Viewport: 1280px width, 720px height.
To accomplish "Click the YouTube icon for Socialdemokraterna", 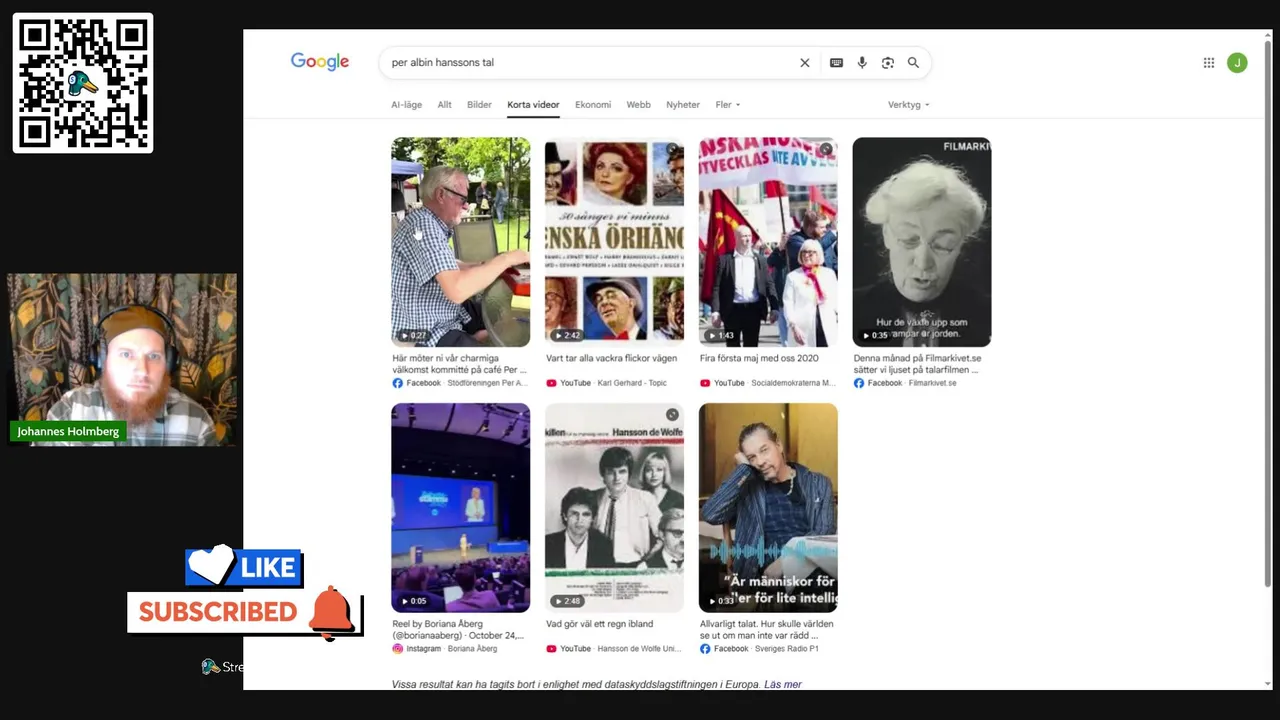I will [705, 383].
